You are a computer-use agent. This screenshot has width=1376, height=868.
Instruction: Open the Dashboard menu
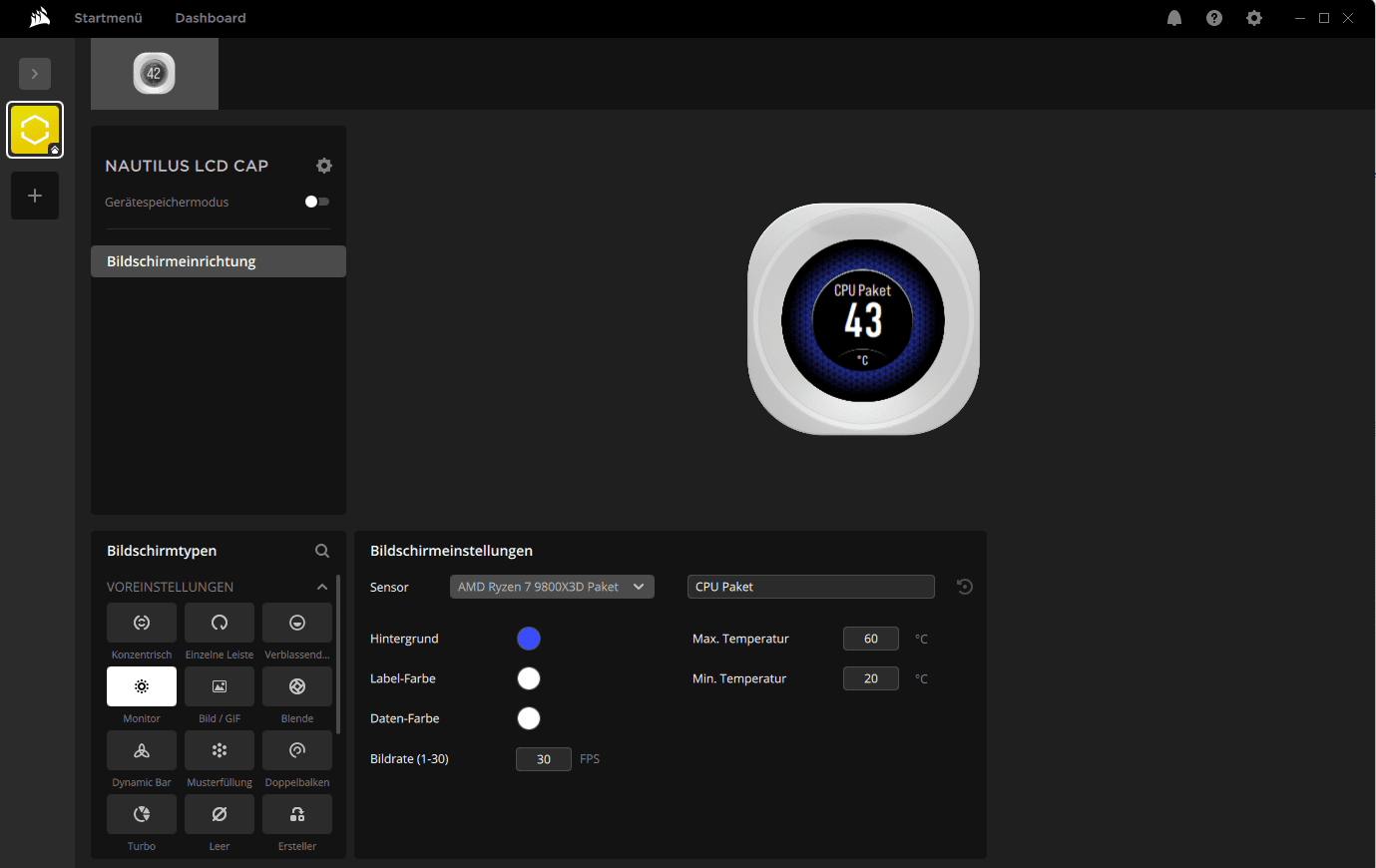coord(211,18)
